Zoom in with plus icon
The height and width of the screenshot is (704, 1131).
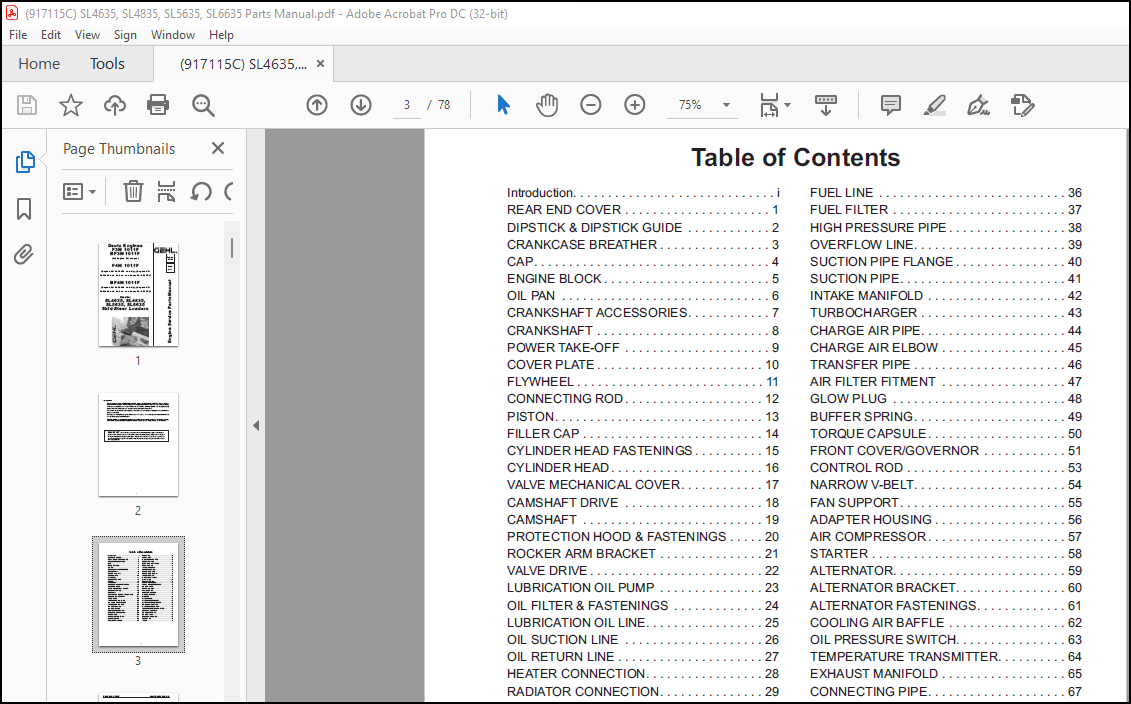(x=635, y=105)
